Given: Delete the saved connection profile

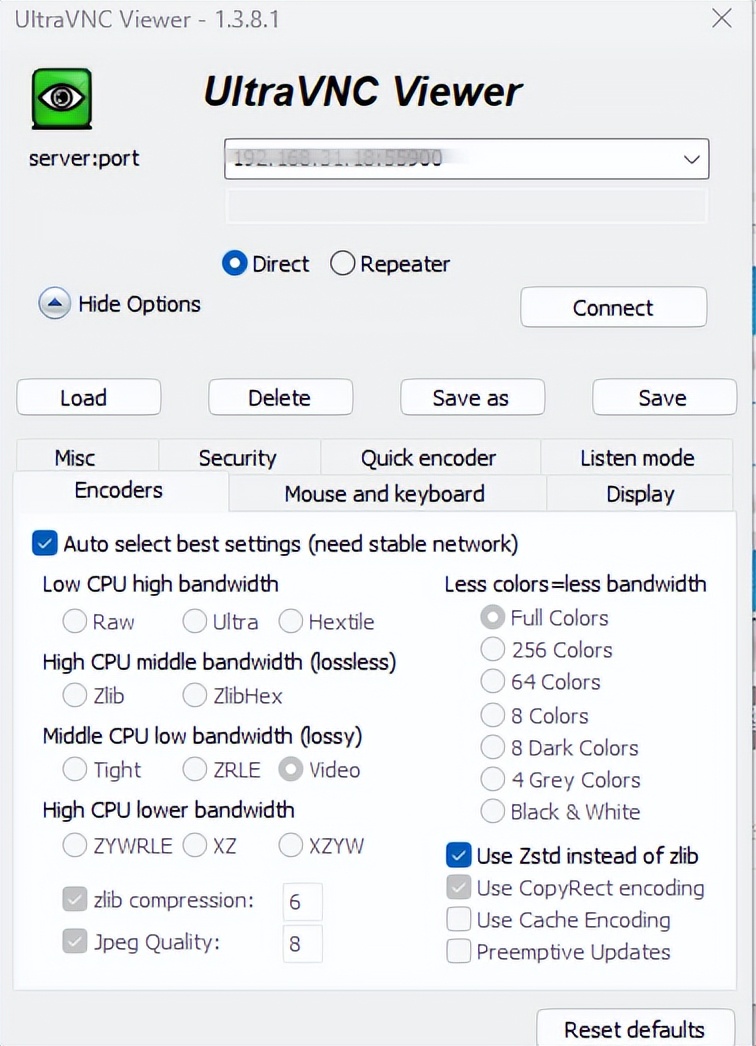Looking at the screenshot, I should click(x=280, y=397).
